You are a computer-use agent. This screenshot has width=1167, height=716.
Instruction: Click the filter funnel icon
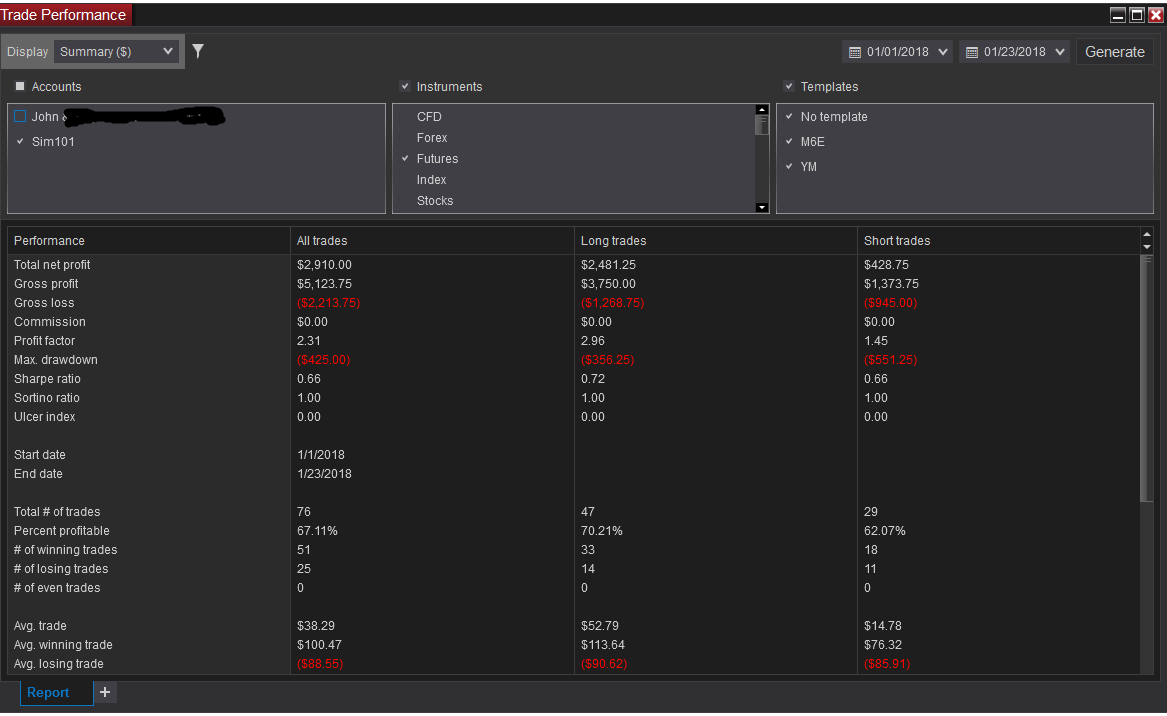[x=198, y=51]
